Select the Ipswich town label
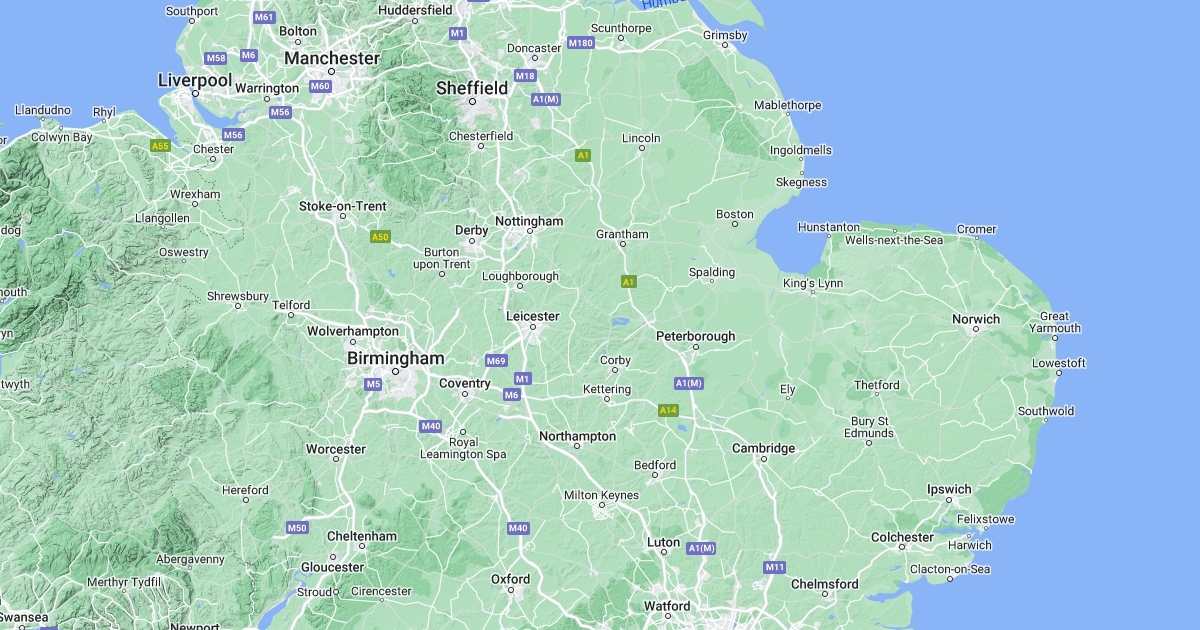 click(x=949, y=489)
